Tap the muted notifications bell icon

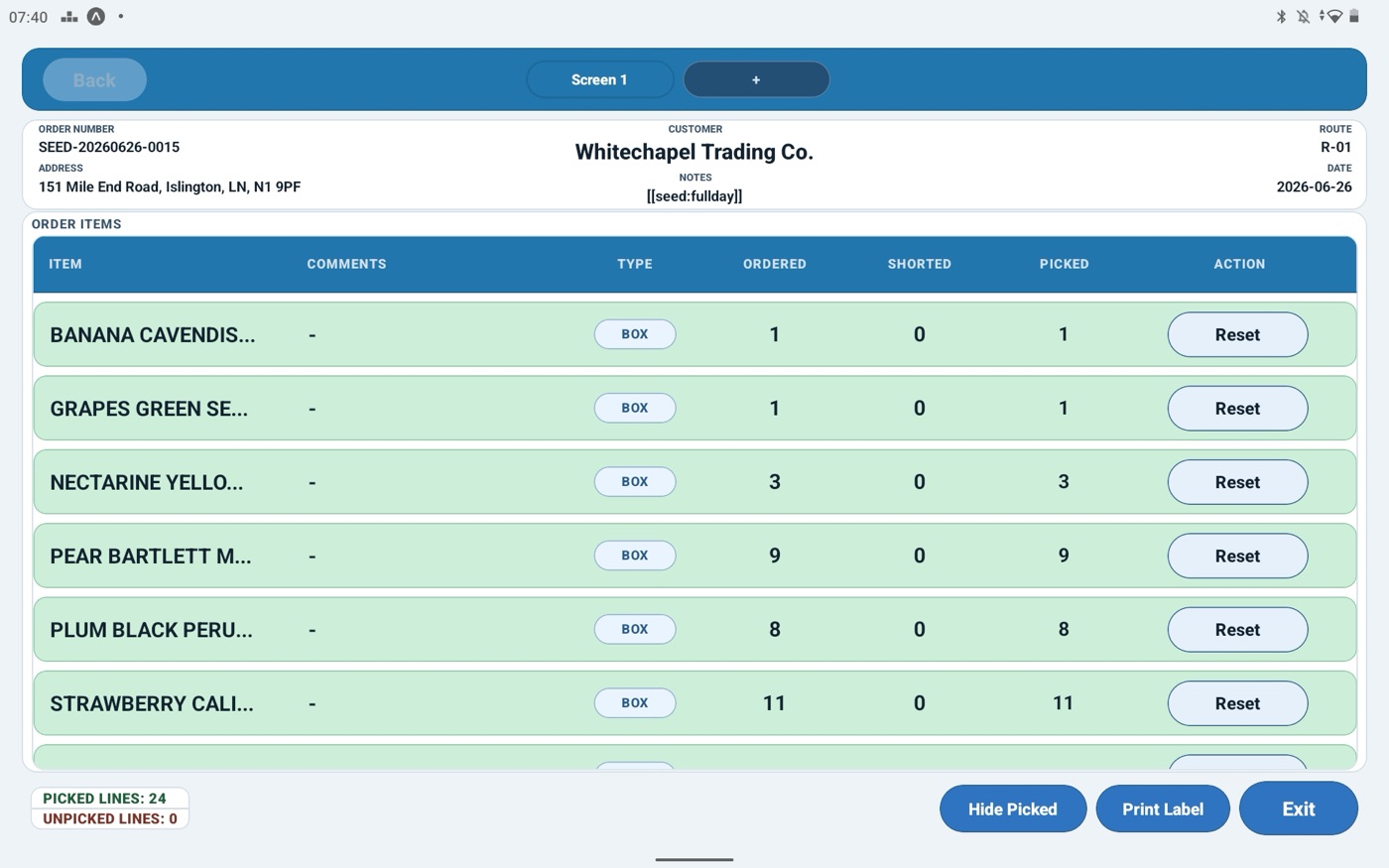coord(1303,16)
